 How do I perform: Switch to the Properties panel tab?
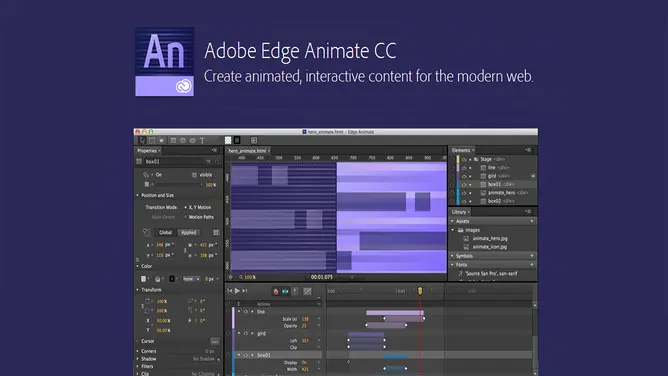pos(147,151)
